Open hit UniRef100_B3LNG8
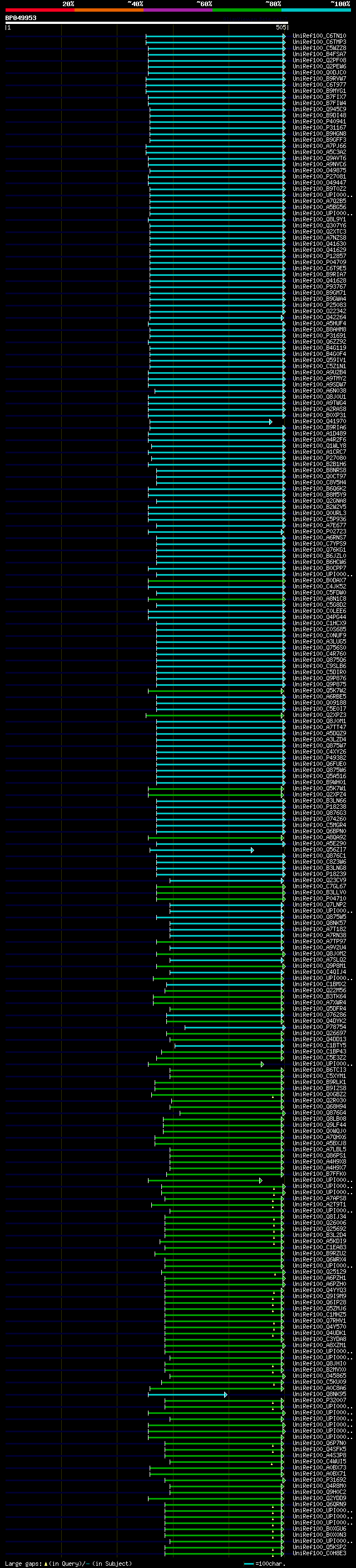Viewport: 356px width, 1568px height. pyautogui.click(x=319, y=868)
